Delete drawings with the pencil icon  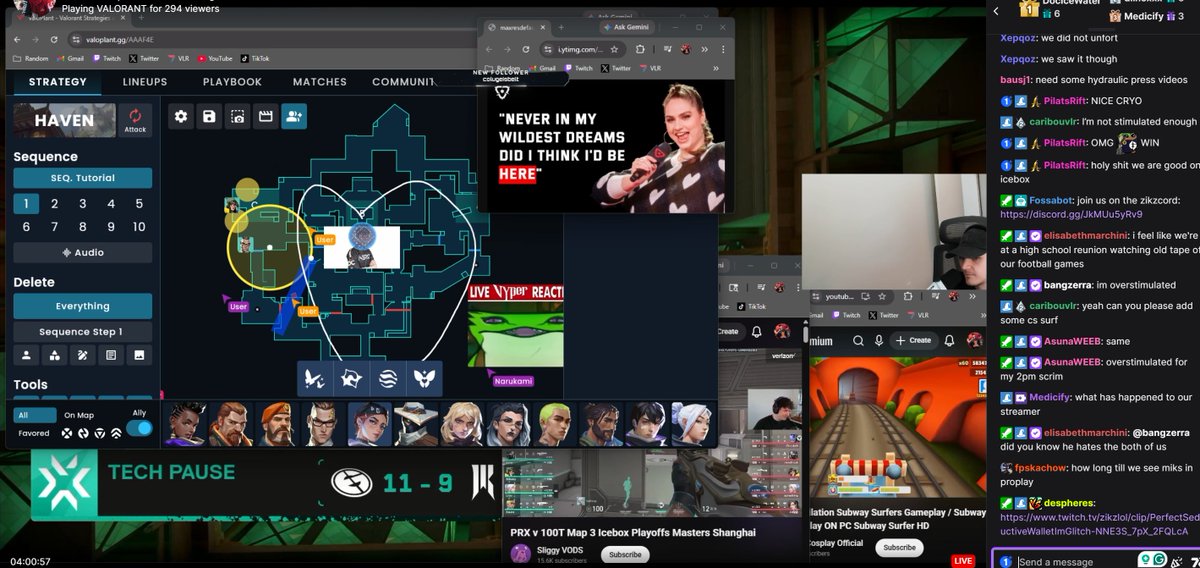[82, 355]
